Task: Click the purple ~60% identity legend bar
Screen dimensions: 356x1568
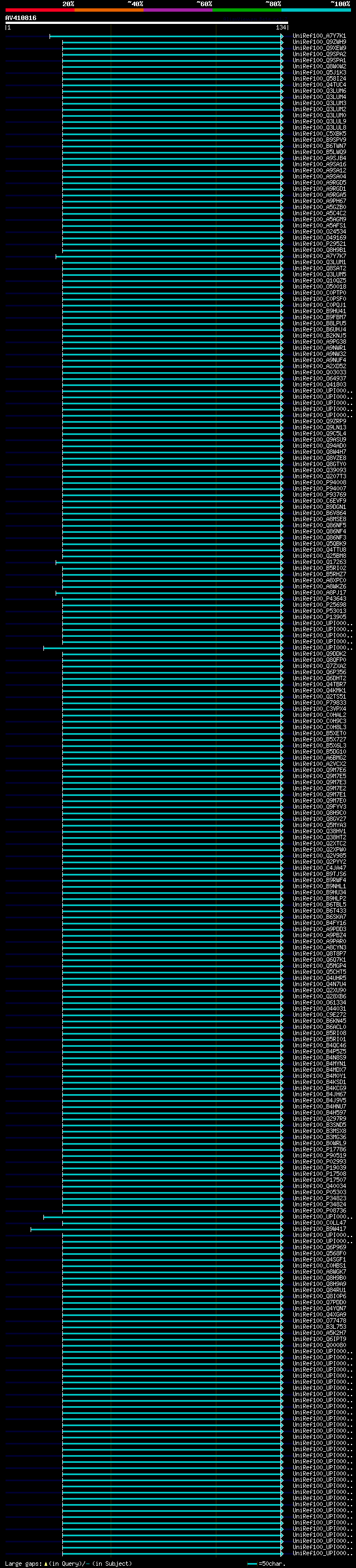Action: [x=177, y=10]
